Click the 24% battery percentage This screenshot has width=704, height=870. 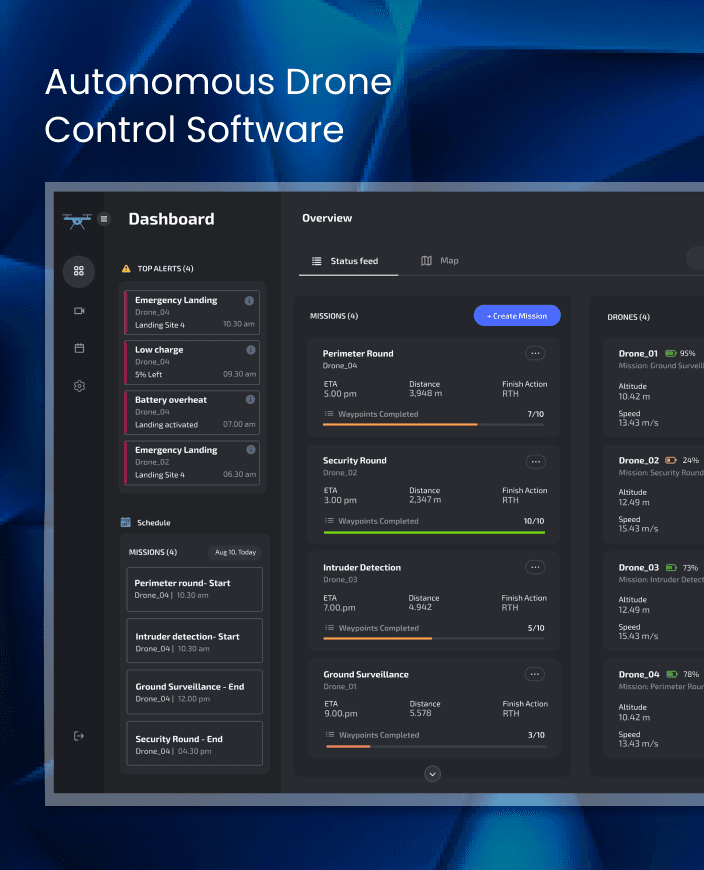tap(691, 461)
